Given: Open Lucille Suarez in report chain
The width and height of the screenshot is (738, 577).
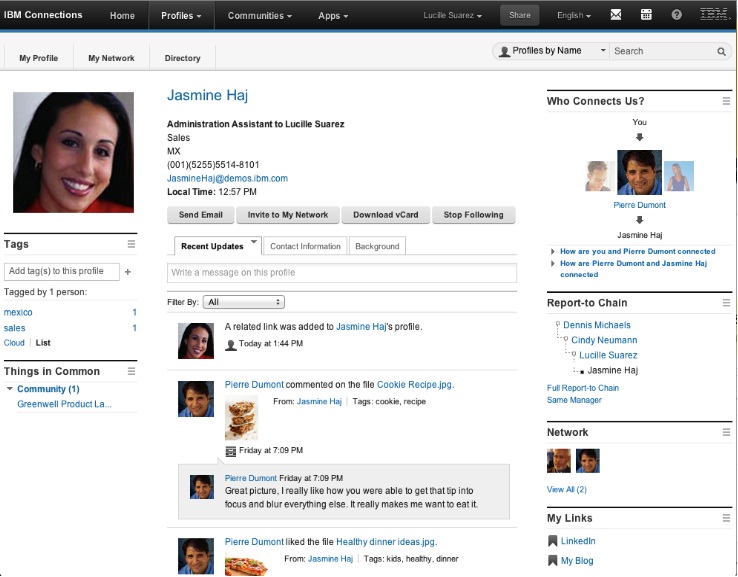Looking at the screenshot, I should coord(608,355).
